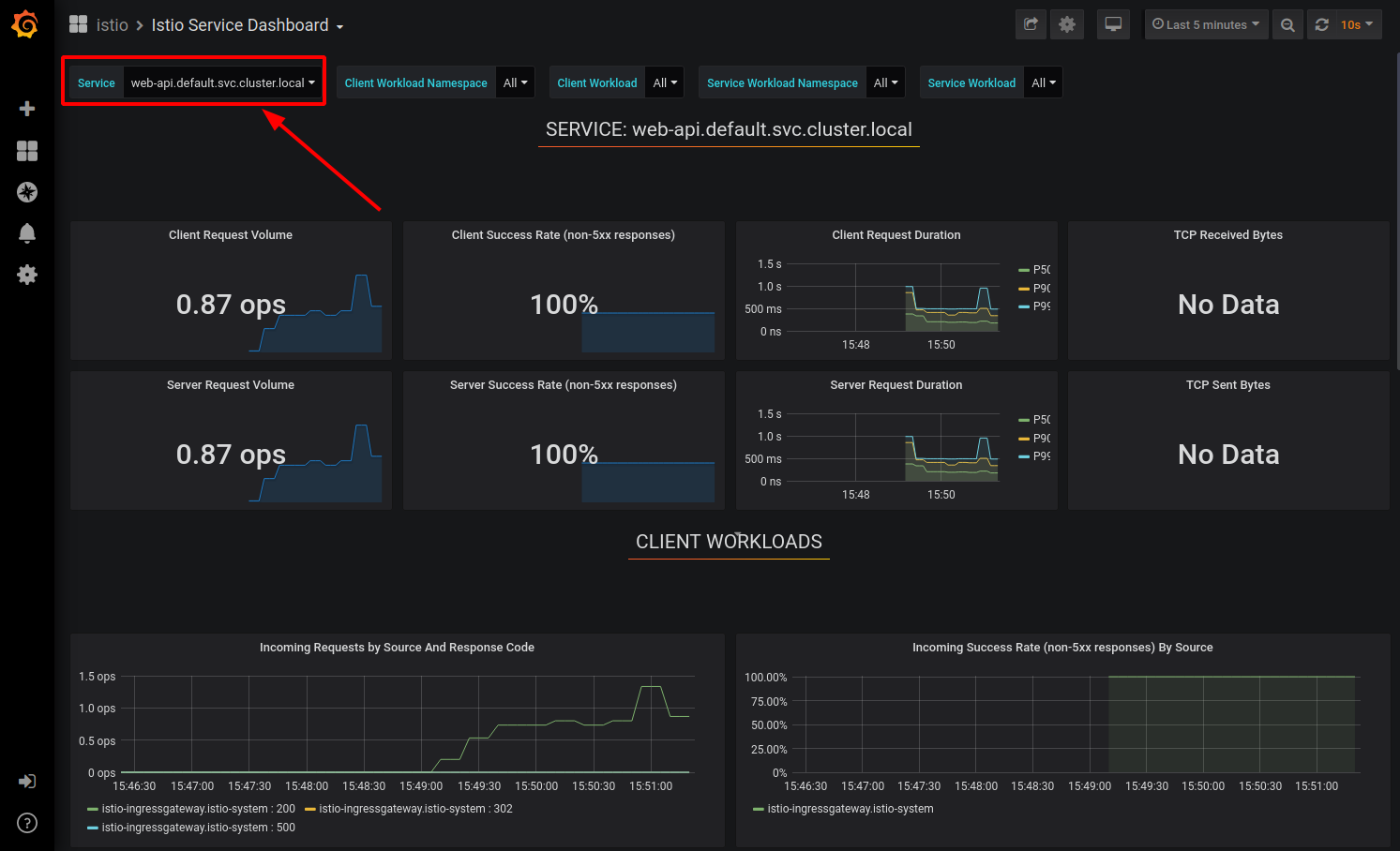Open the Explore compass icon

point(27,192)
